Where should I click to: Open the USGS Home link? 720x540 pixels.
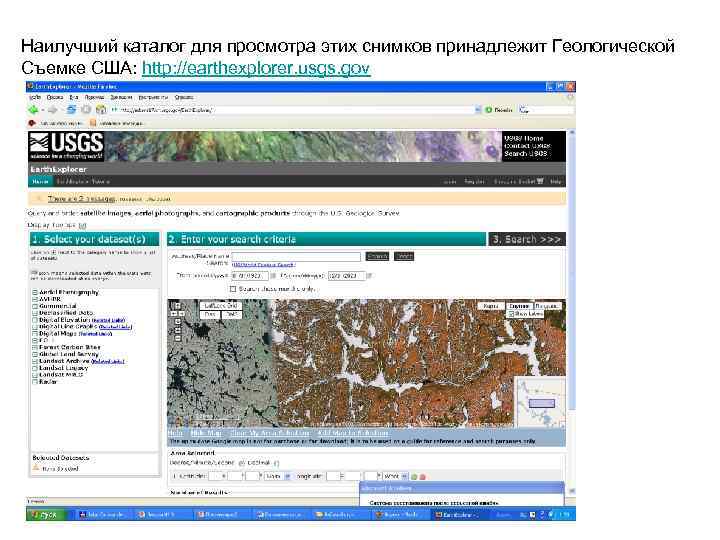[523, 138]
